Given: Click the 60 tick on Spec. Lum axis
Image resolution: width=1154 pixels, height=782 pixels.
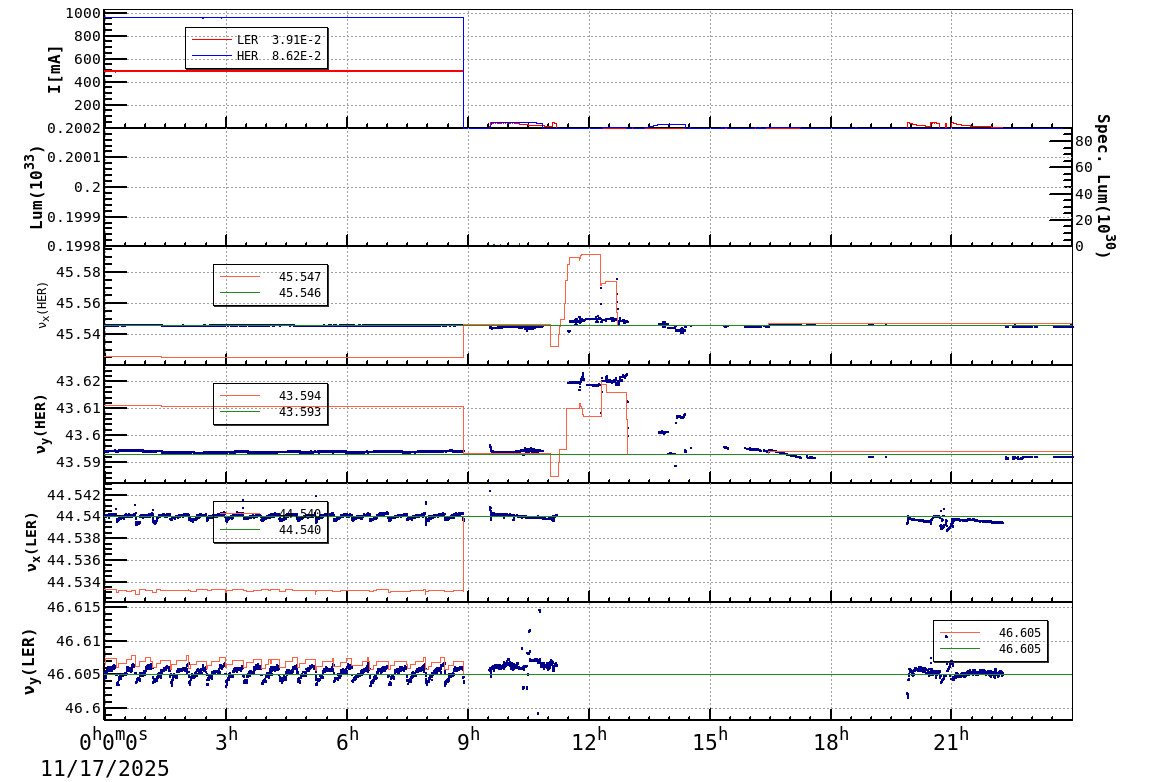Looking at the screenshot, I should click(x=1083, y=168).
